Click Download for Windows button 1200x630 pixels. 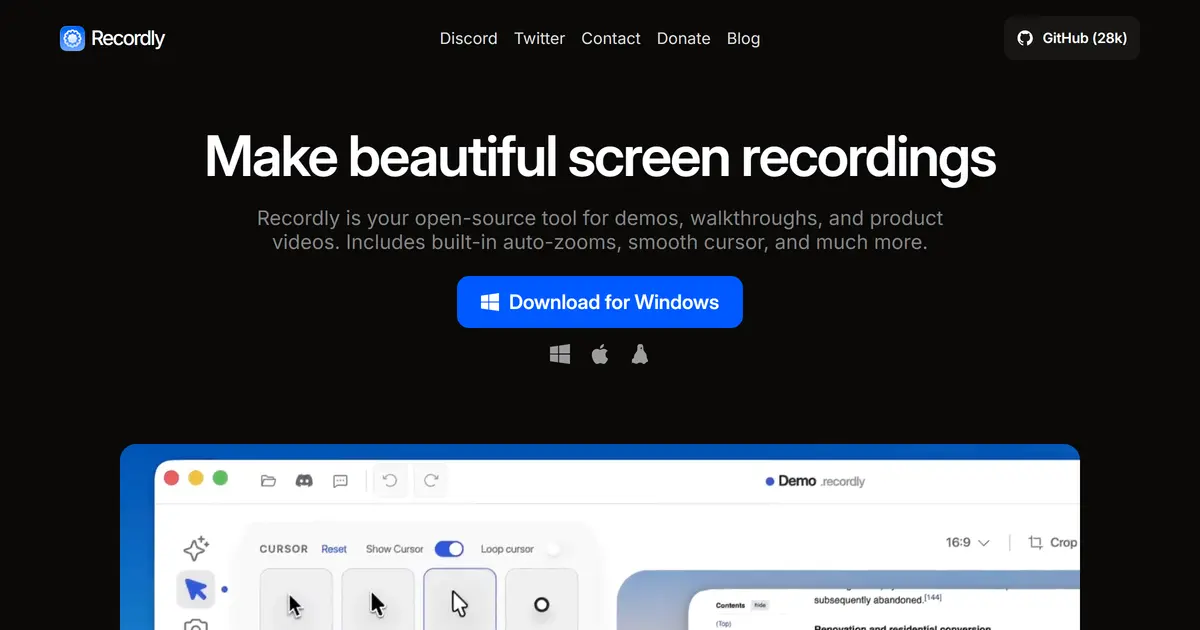[600, 302]
